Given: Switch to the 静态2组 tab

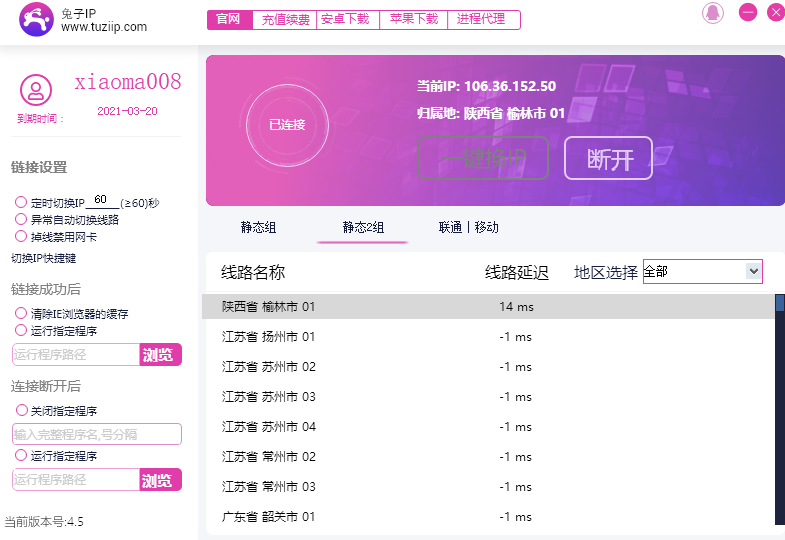Looking at the screenshot, I should tap(363, 227).
